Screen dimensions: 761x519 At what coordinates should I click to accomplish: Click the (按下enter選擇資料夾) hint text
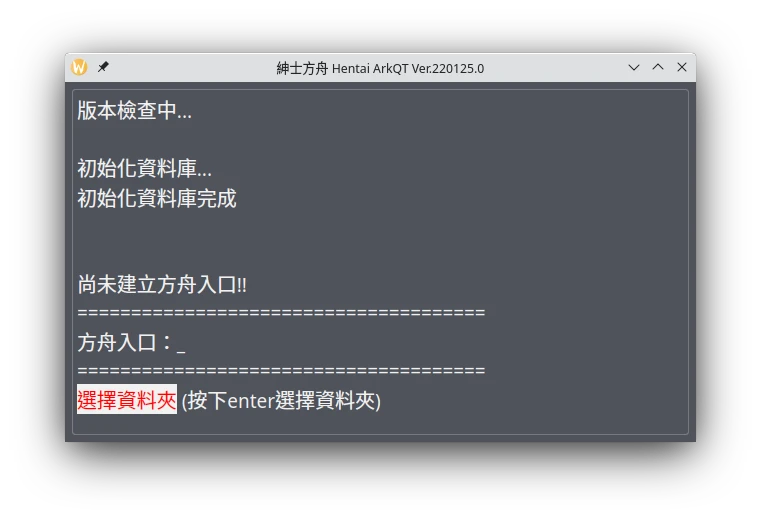[281, 401]
